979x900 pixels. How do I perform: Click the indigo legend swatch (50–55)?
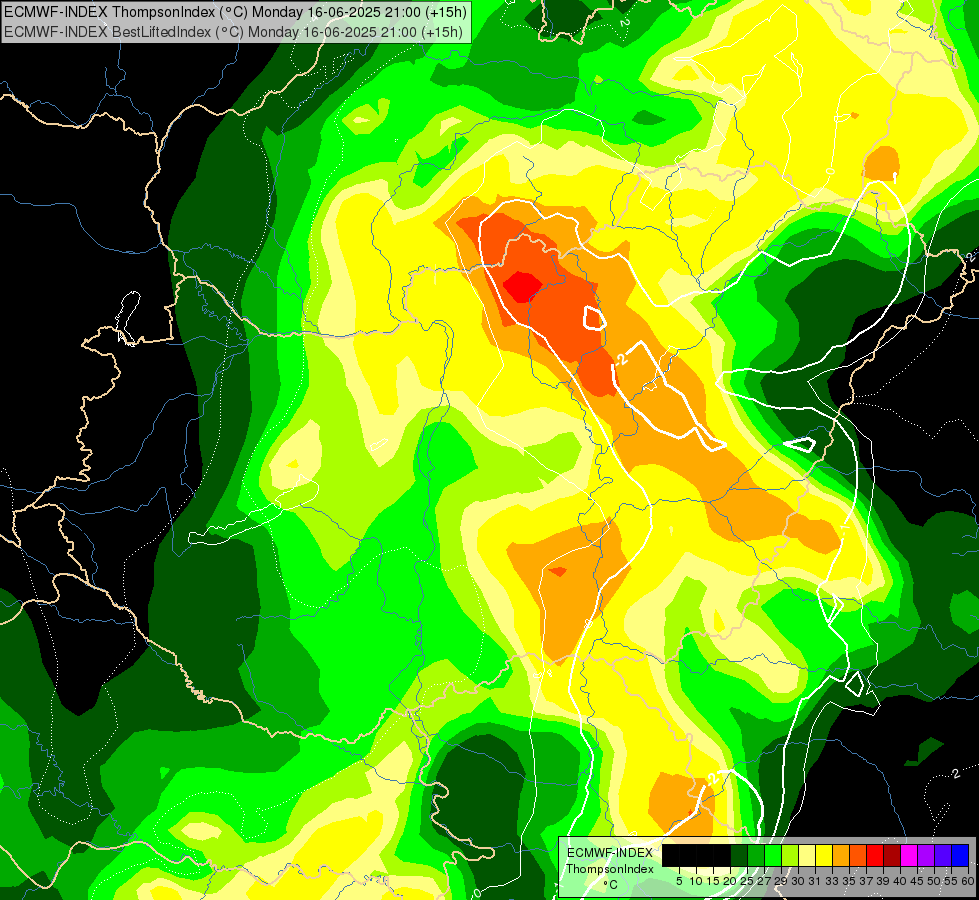pyautogui.click(x=943, y=855)
